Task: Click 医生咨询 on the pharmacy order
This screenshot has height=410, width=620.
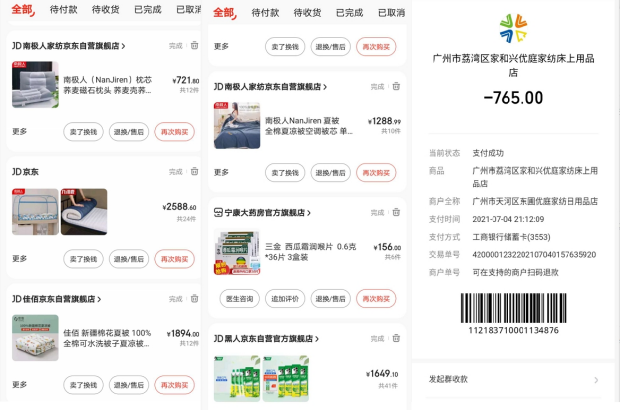Action: coord(239,299)
